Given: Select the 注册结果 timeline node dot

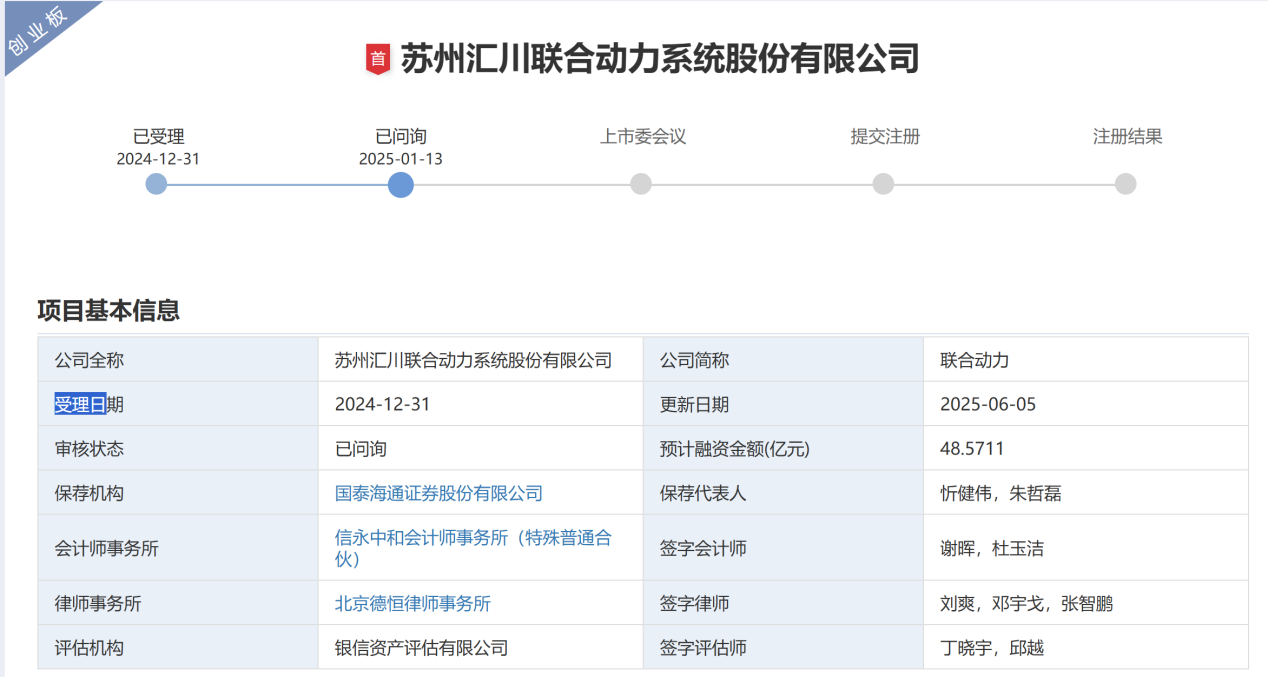Looking at the screenshot, I should (x=1126, y=184).
